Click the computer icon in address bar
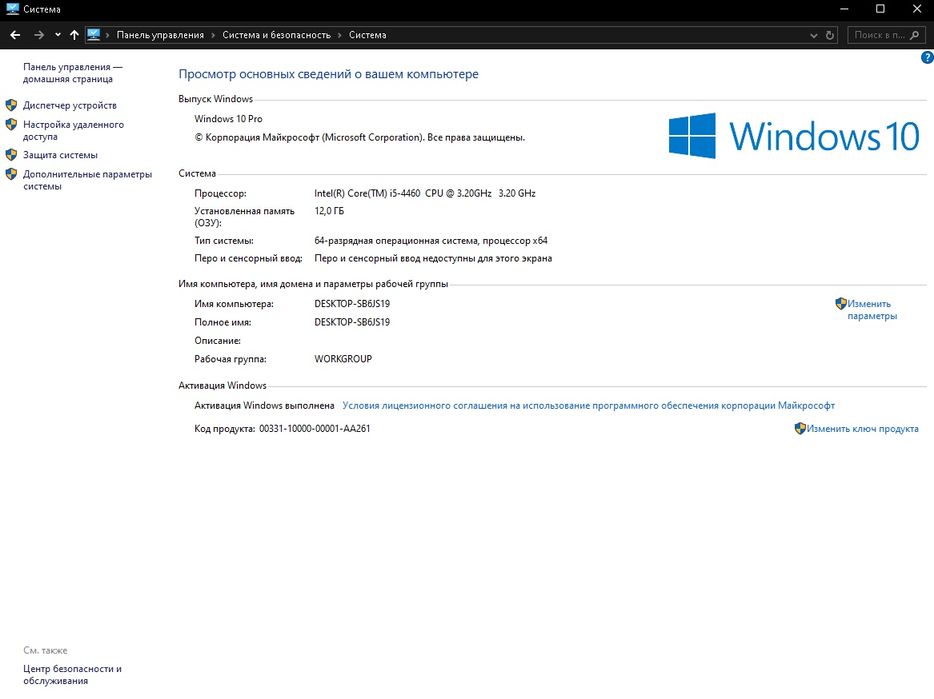934x699 pixels. click(94, 35)
